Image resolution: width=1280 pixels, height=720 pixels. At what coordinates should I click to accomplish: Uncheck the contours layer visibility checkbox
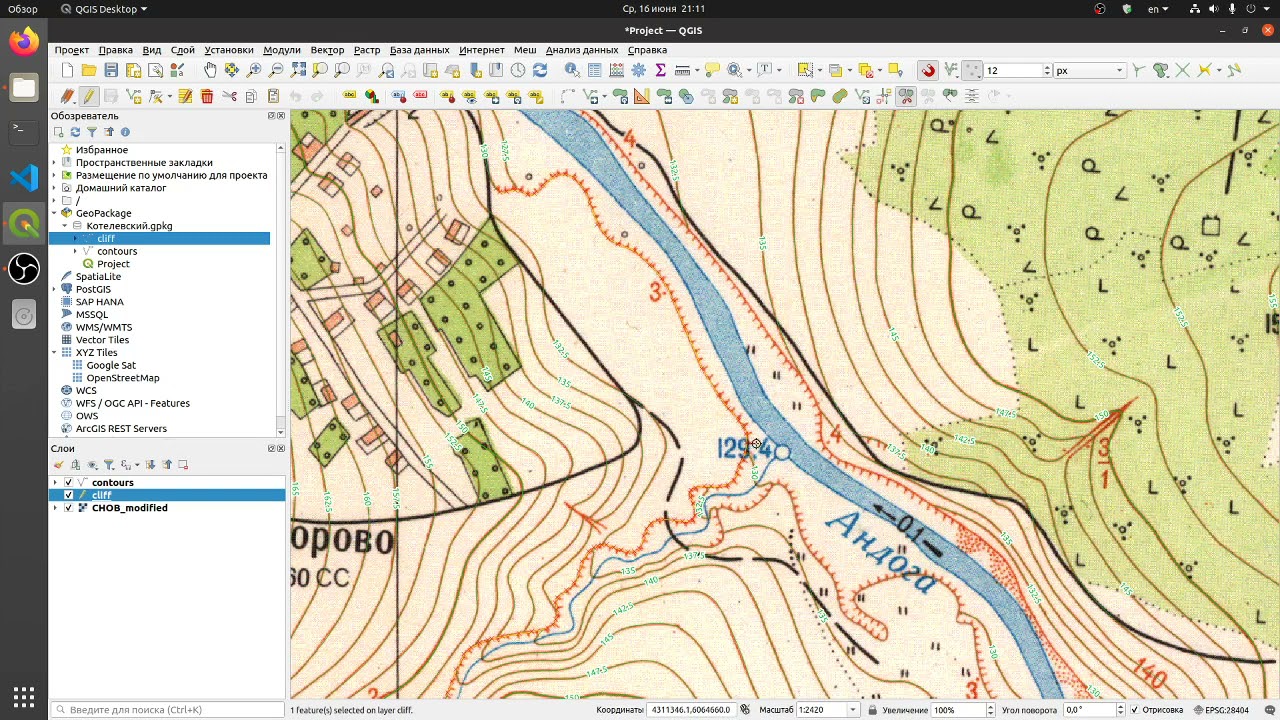click(x=68, y=483)
